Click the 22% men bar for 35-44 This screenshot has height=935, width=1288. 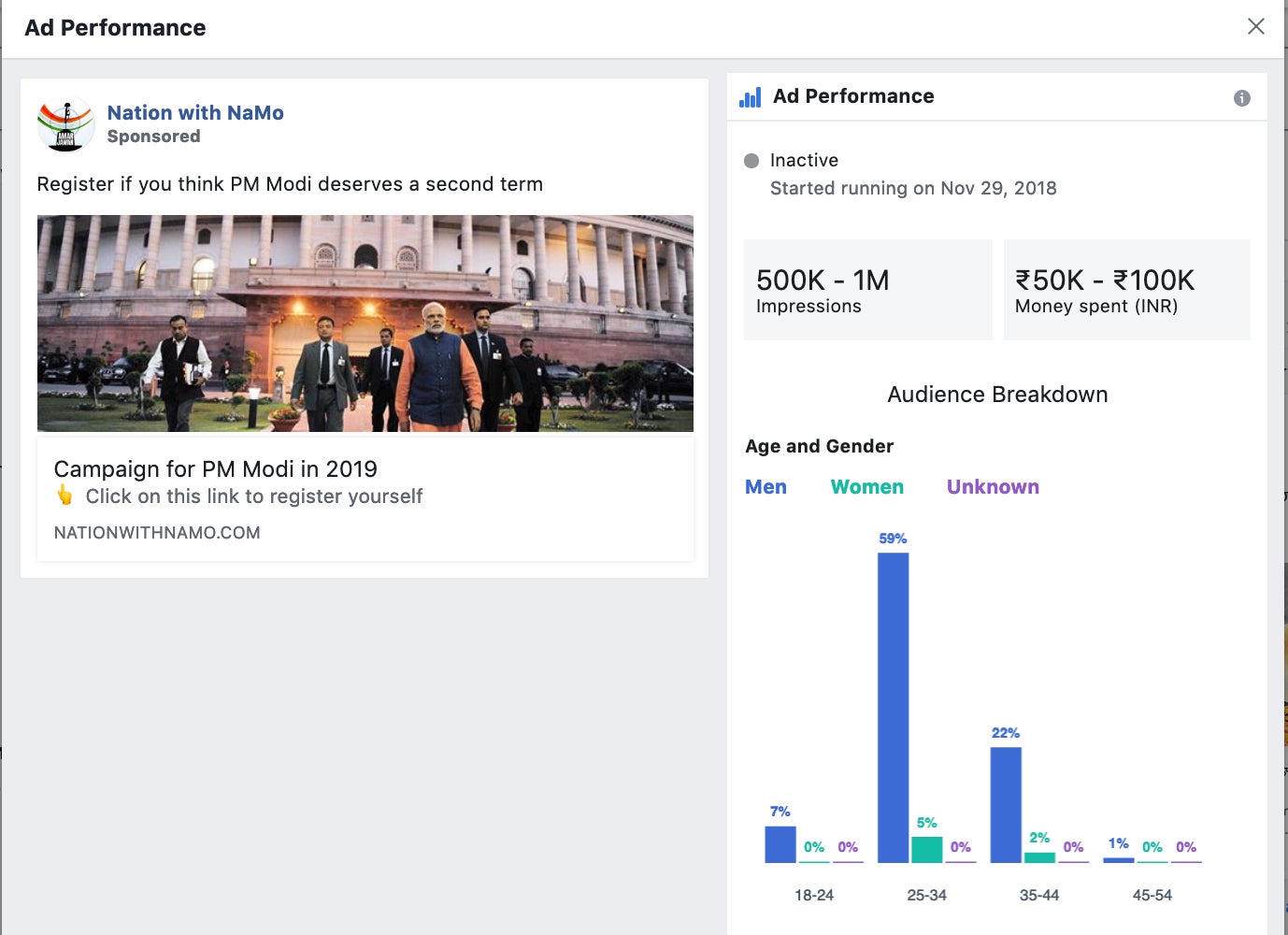pyautogui.click(x=1006, y=805)
